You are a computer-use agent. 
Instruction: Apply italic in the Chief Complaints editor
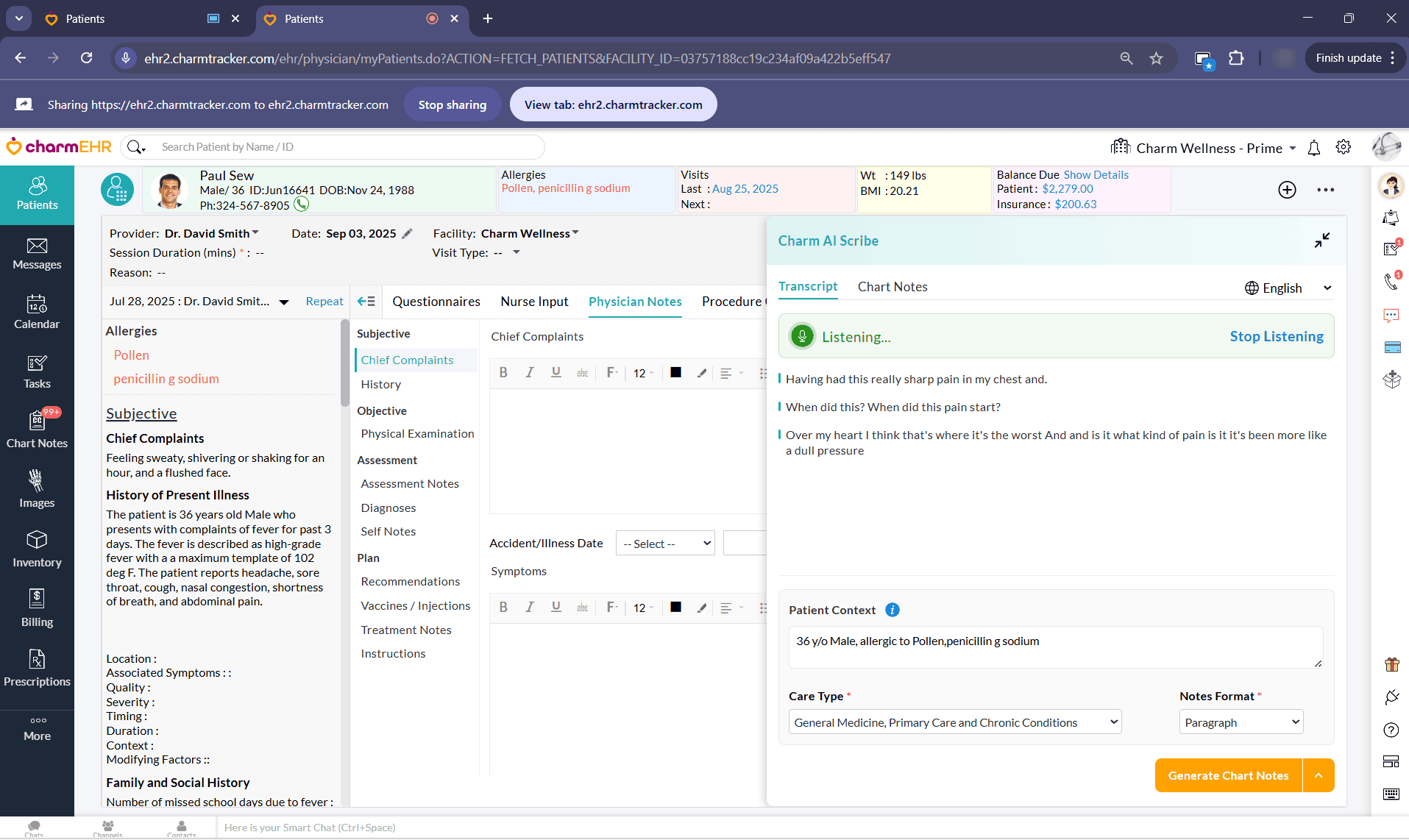(530, 373)
